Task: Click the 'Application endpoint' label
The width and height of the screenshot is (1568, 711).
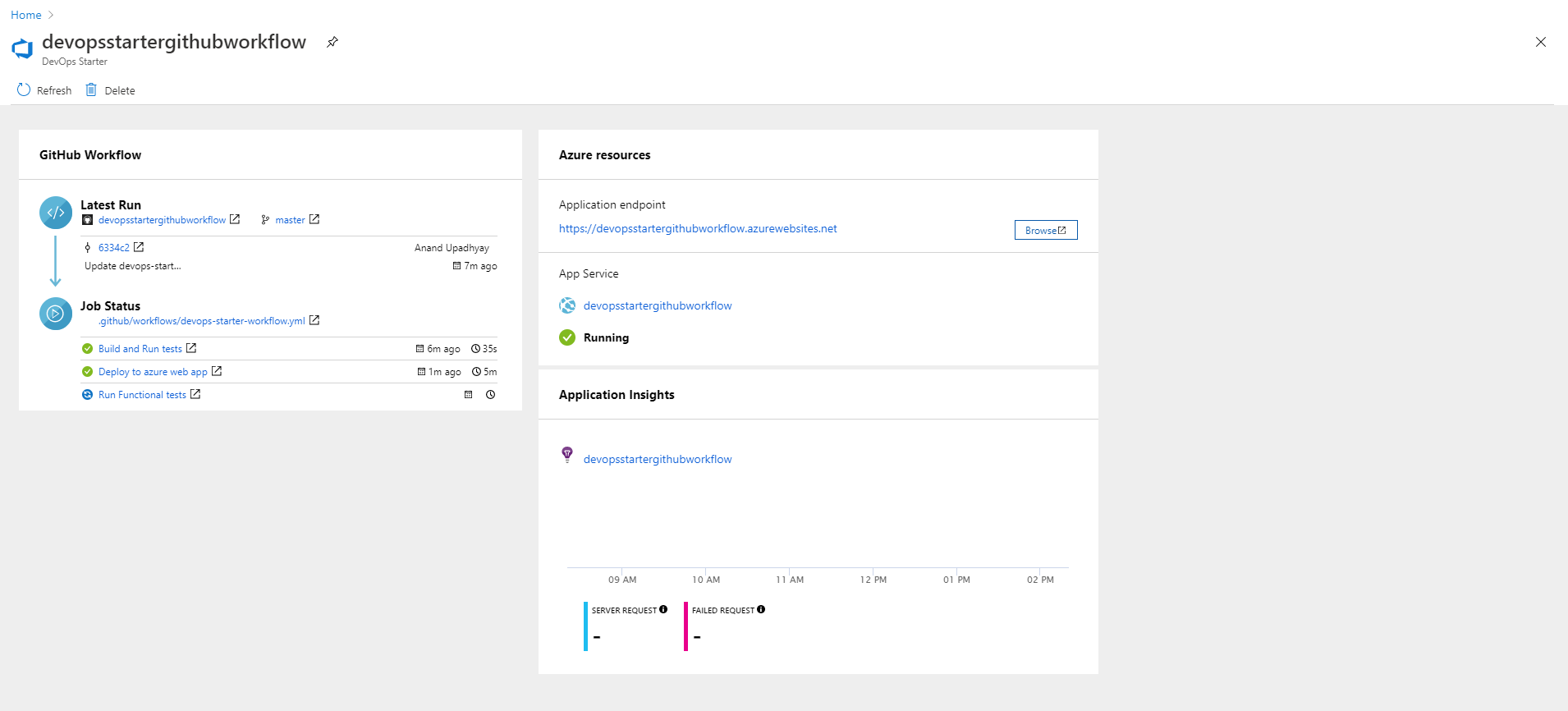Action: point(612,205)
